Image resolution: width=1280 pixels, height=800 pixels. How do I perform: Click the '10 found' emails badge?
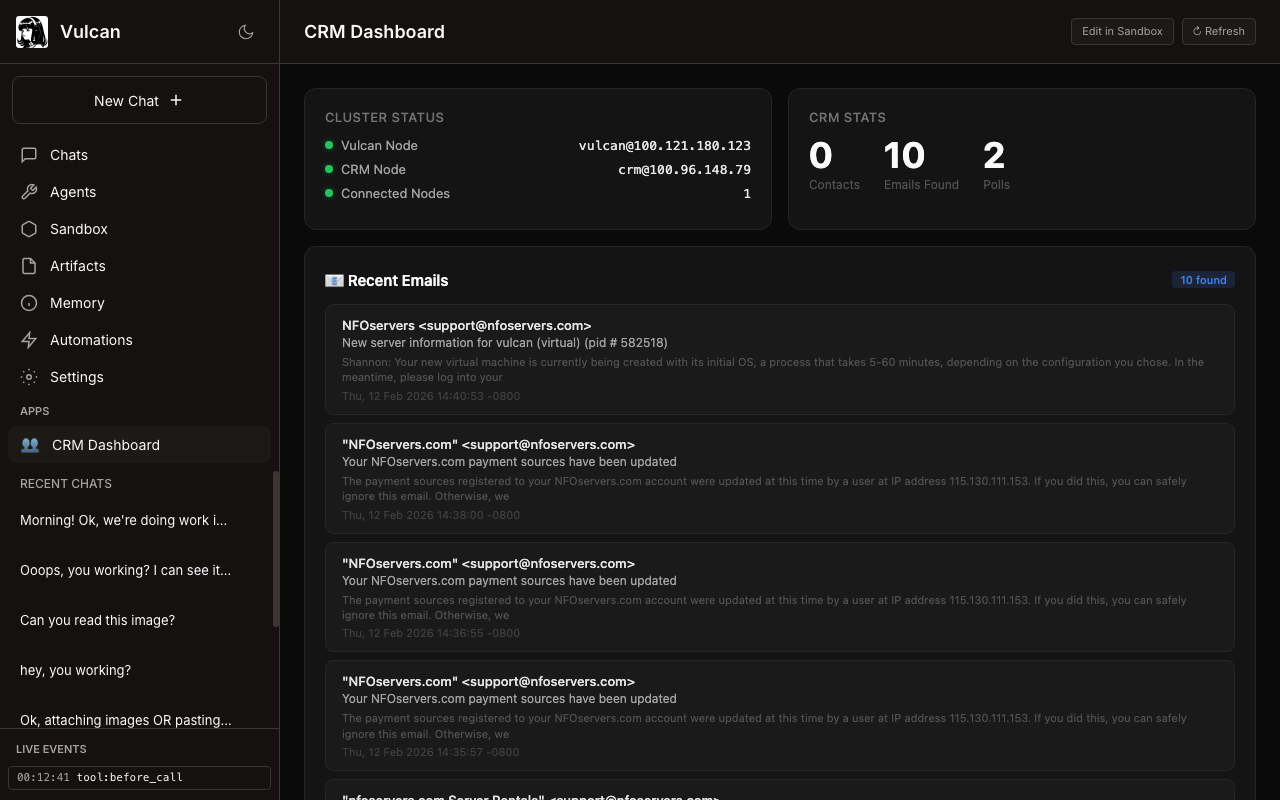coord(1203,280)
